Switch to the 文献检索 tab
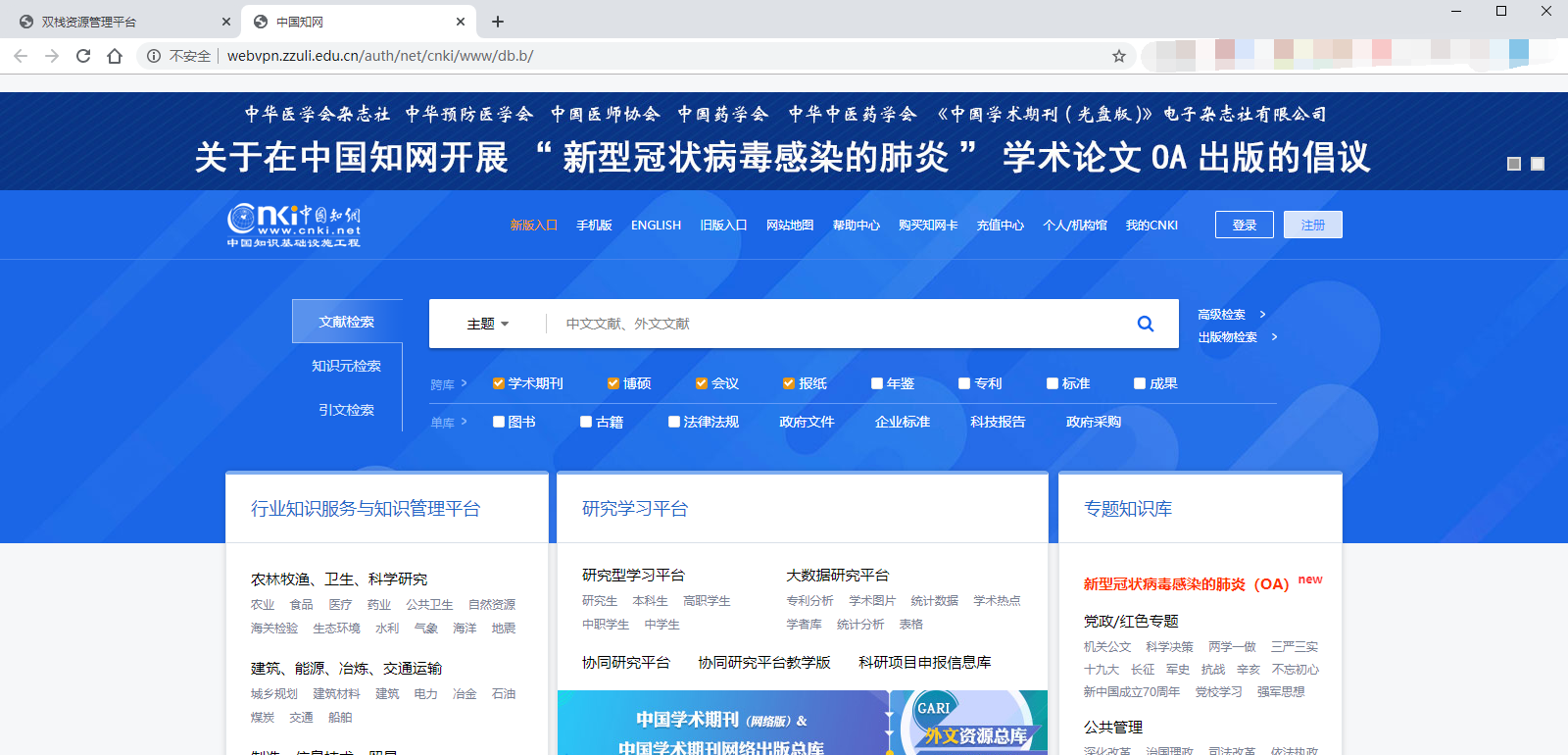 point(347,322)
